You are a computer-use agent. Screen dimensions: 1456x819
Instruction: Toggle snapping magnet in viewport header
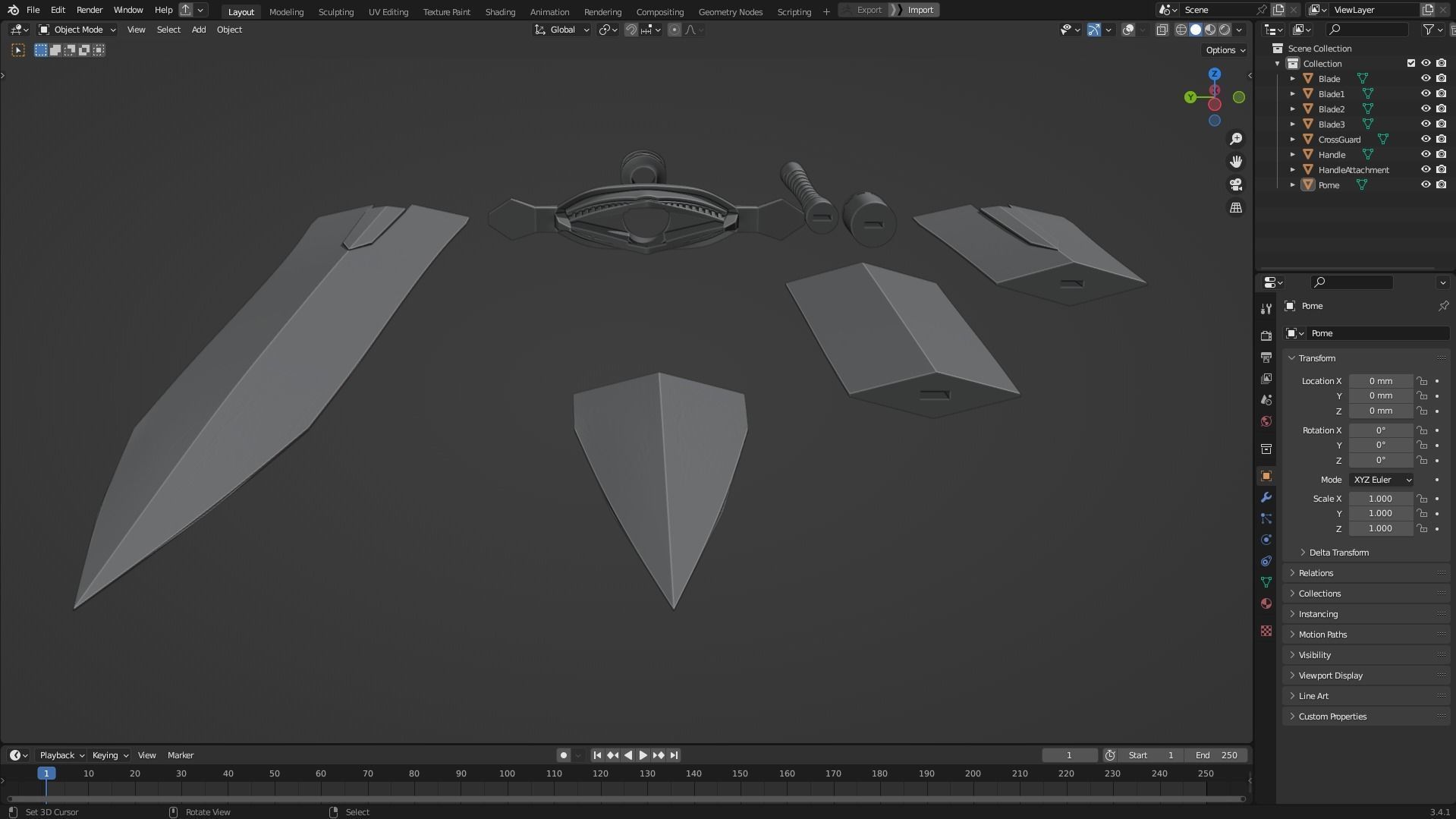631,30
